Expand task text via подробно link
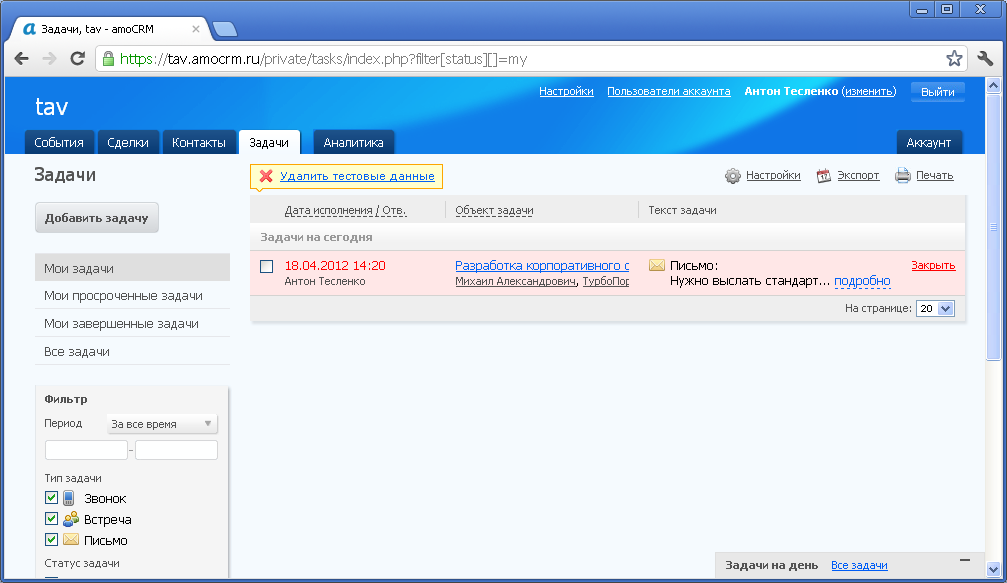Image resolution: width=1007 pixels, height=583 pixels. tap(862, 281)
